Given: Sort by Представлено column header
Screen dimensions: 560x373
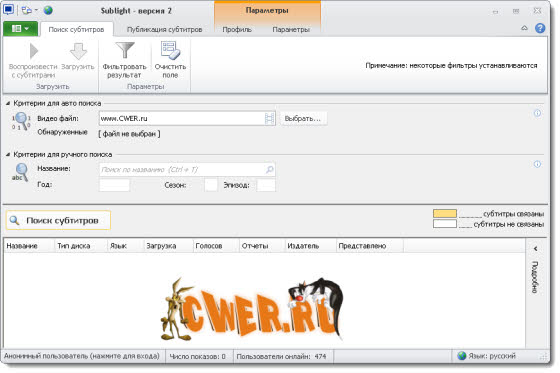Looking at the screenshot, I should (x=370, y=246).
